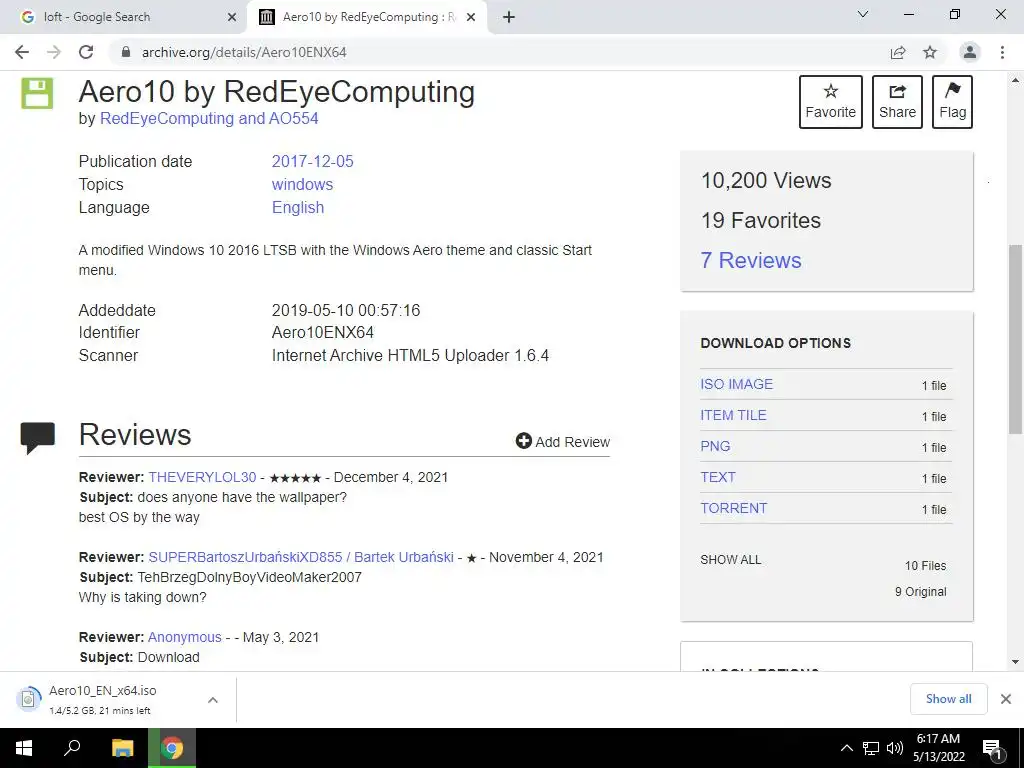
Task: Expand the download item options chevron
Action: click(x=212, y=699)
